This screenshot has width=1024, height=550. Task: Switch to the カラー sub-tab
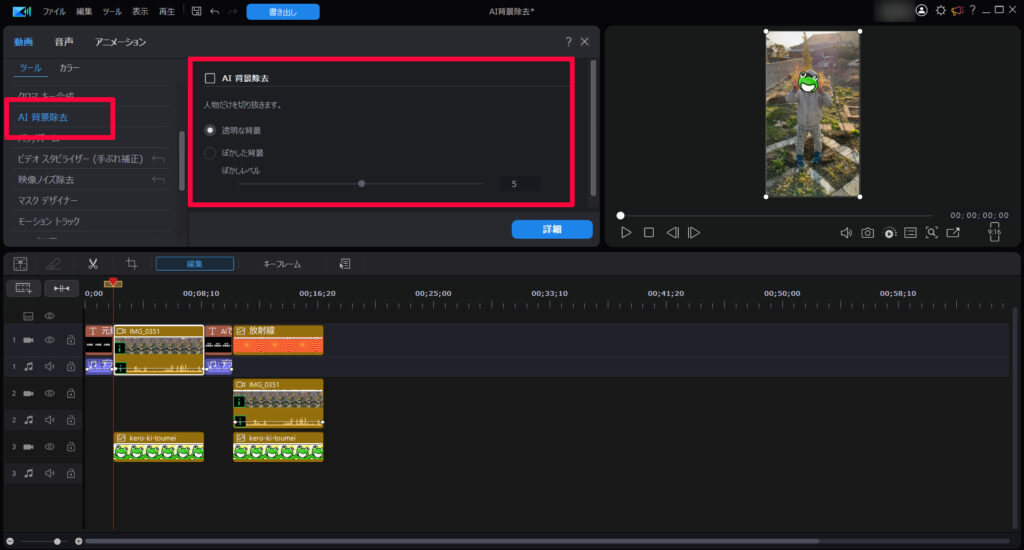tap(69, 68)
